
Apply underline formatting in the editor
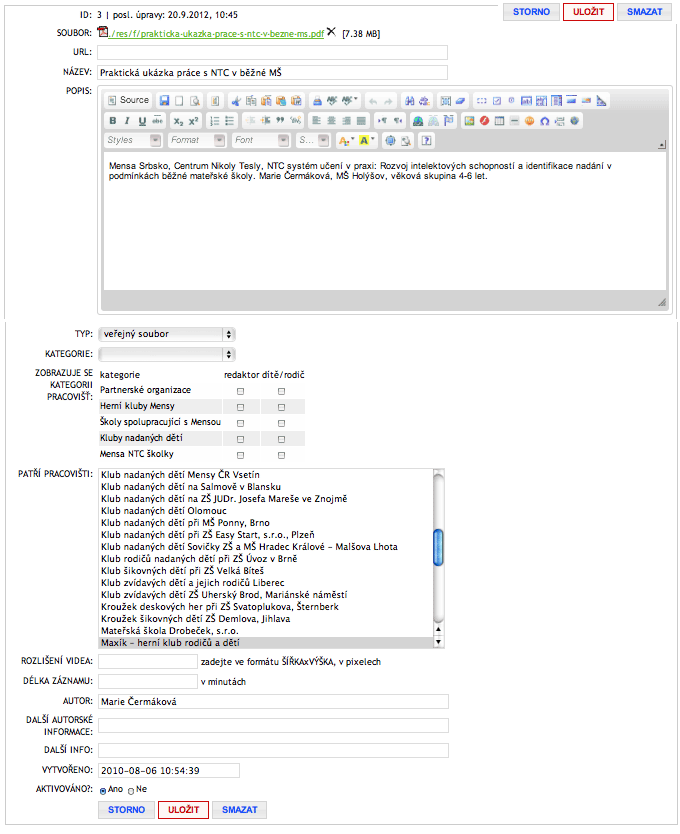143,121
